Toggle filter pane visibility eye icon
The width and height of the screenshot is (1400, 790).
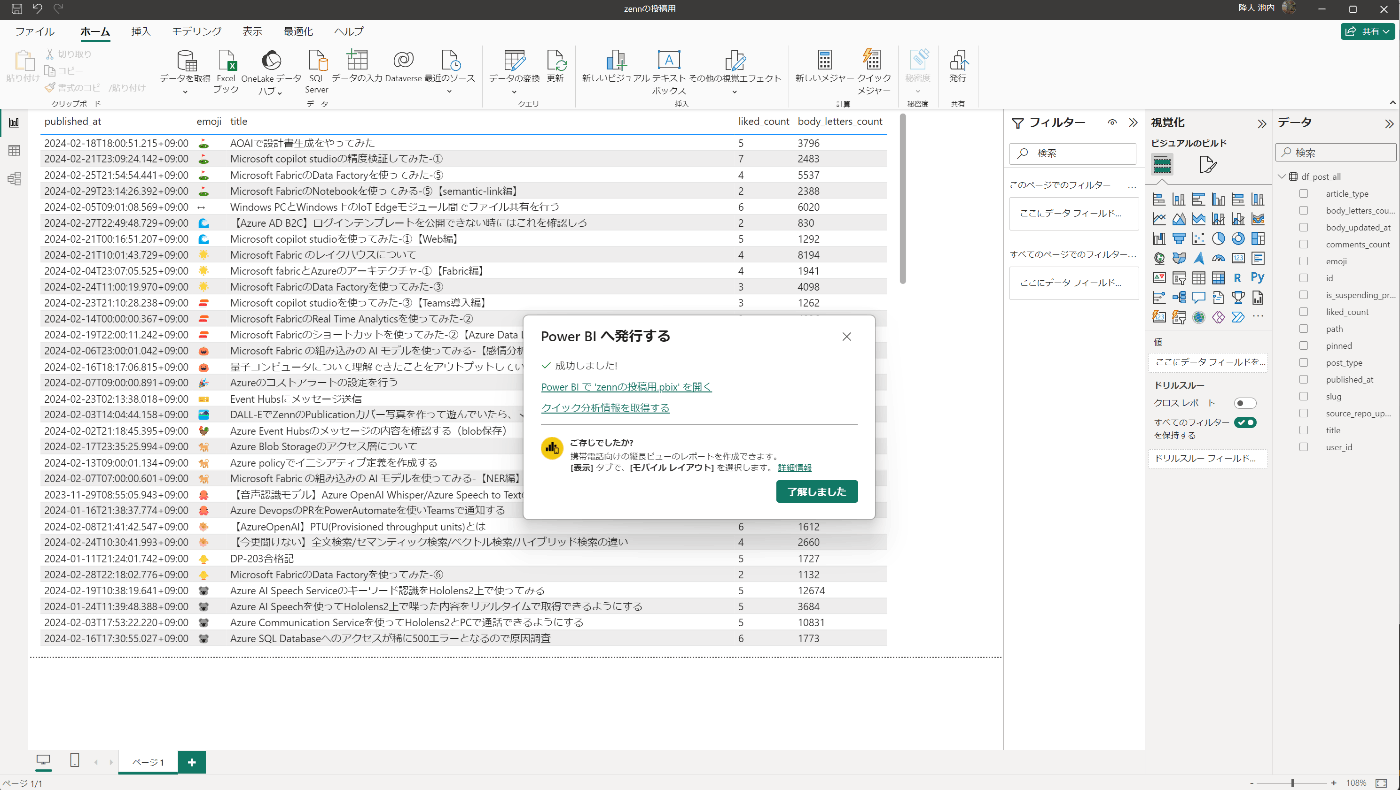point(1112,122)
